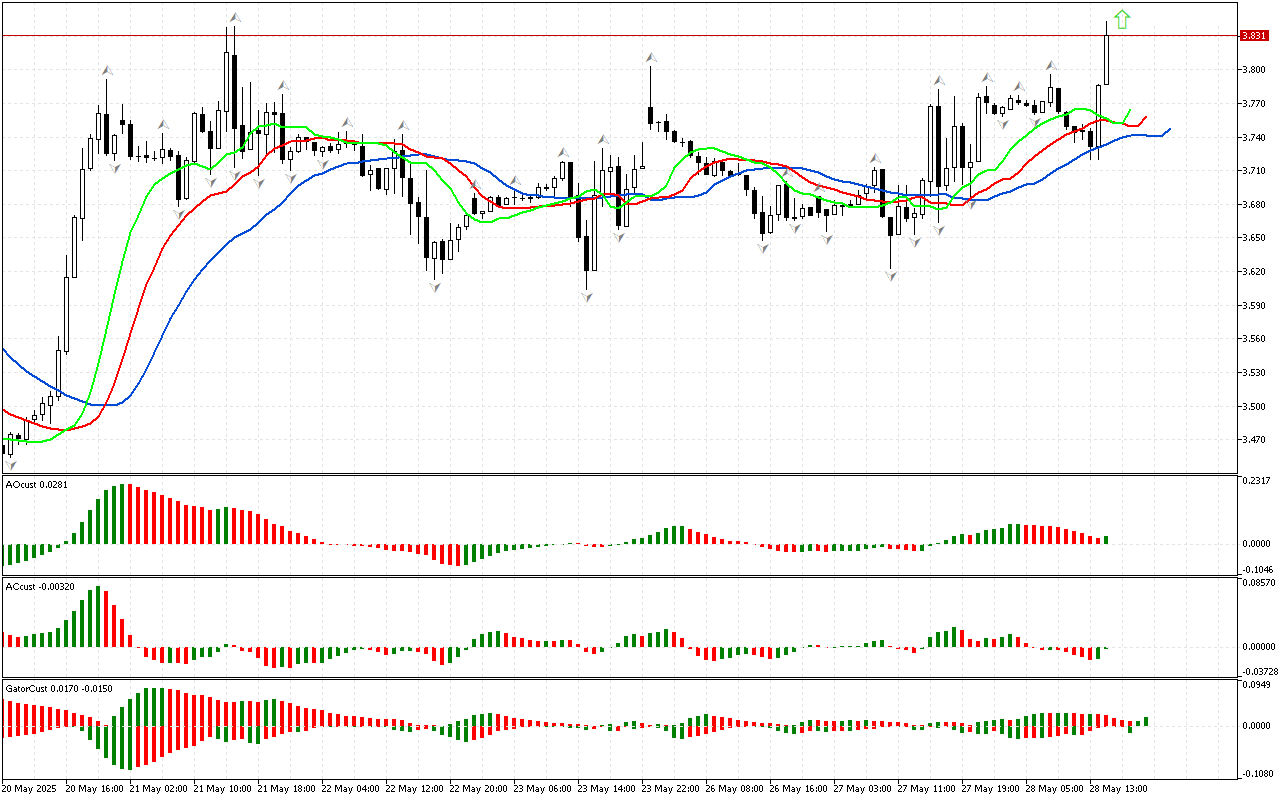Select the last bullish candle at the chart's right edge

point(1108,60)
